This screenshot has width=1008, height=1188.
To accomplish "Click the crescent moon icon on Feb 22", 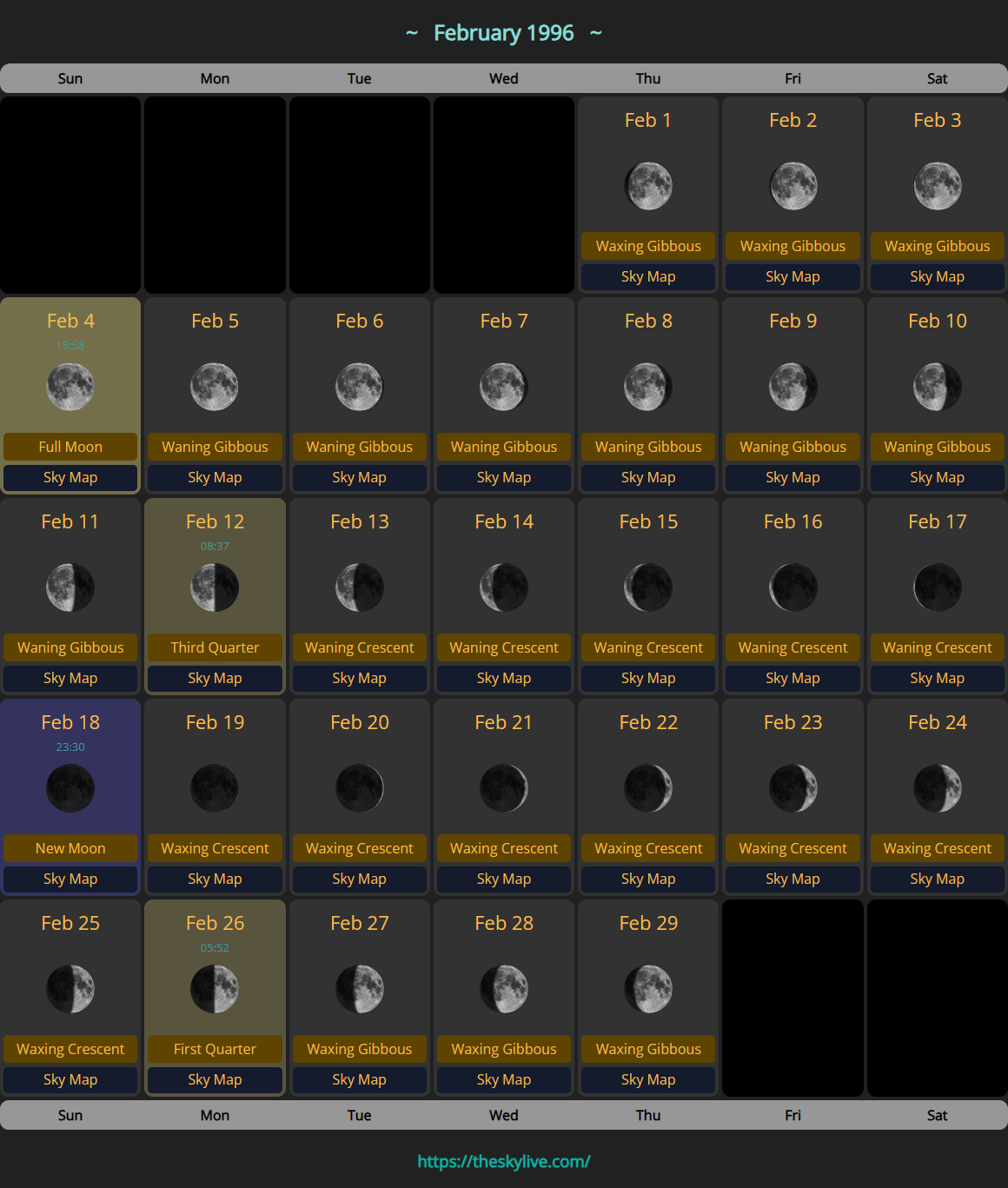I will coord(648,788).
